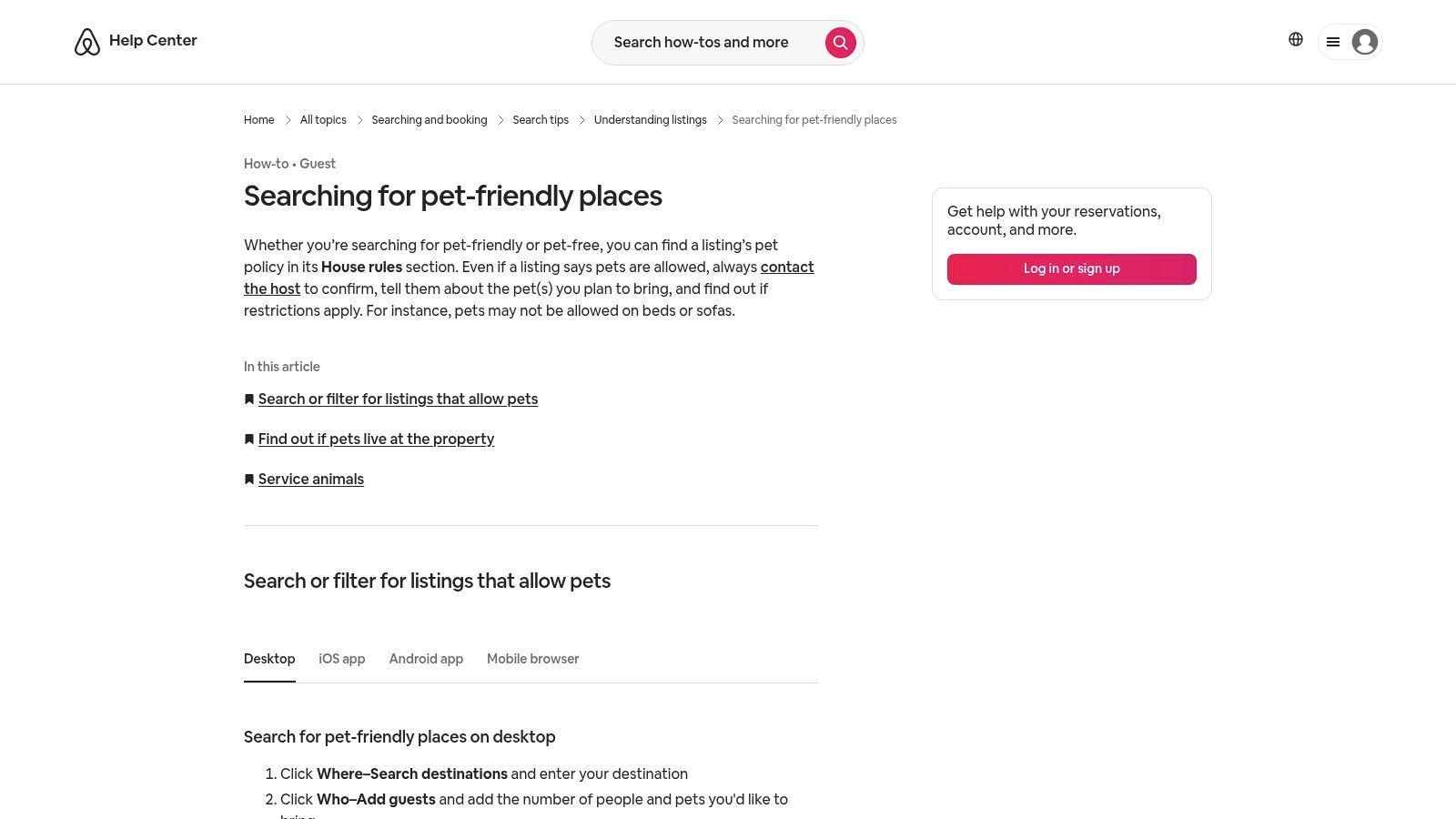The width and height of the screenshot is (1456, 819).
Task: Open the language selection globe icon
Action: [x=1295, y=39]
